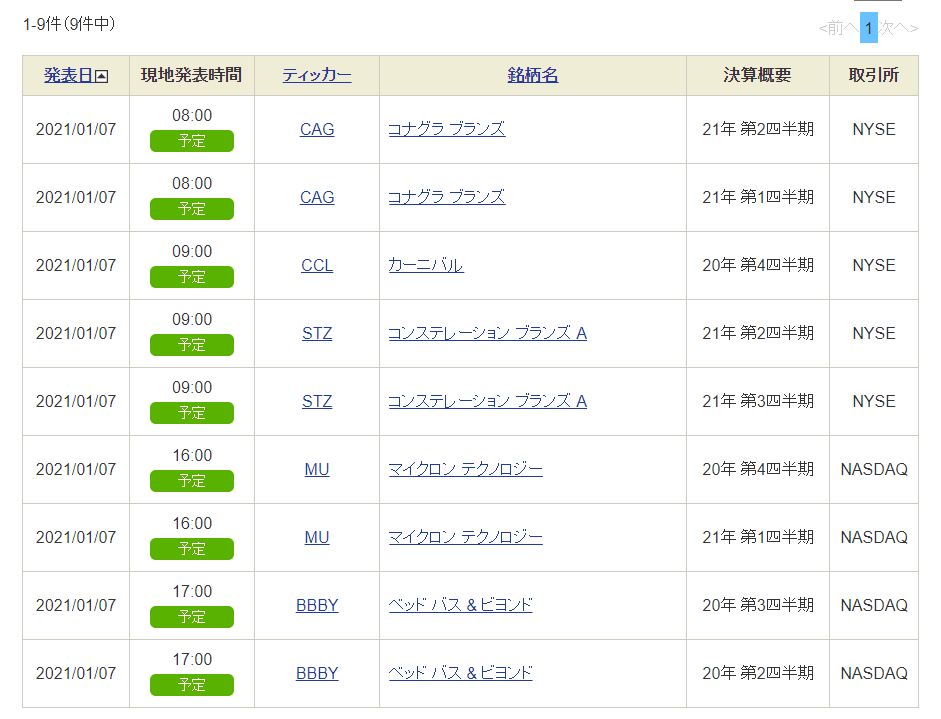Open the CCL ticker link

[x=317, y=265]
